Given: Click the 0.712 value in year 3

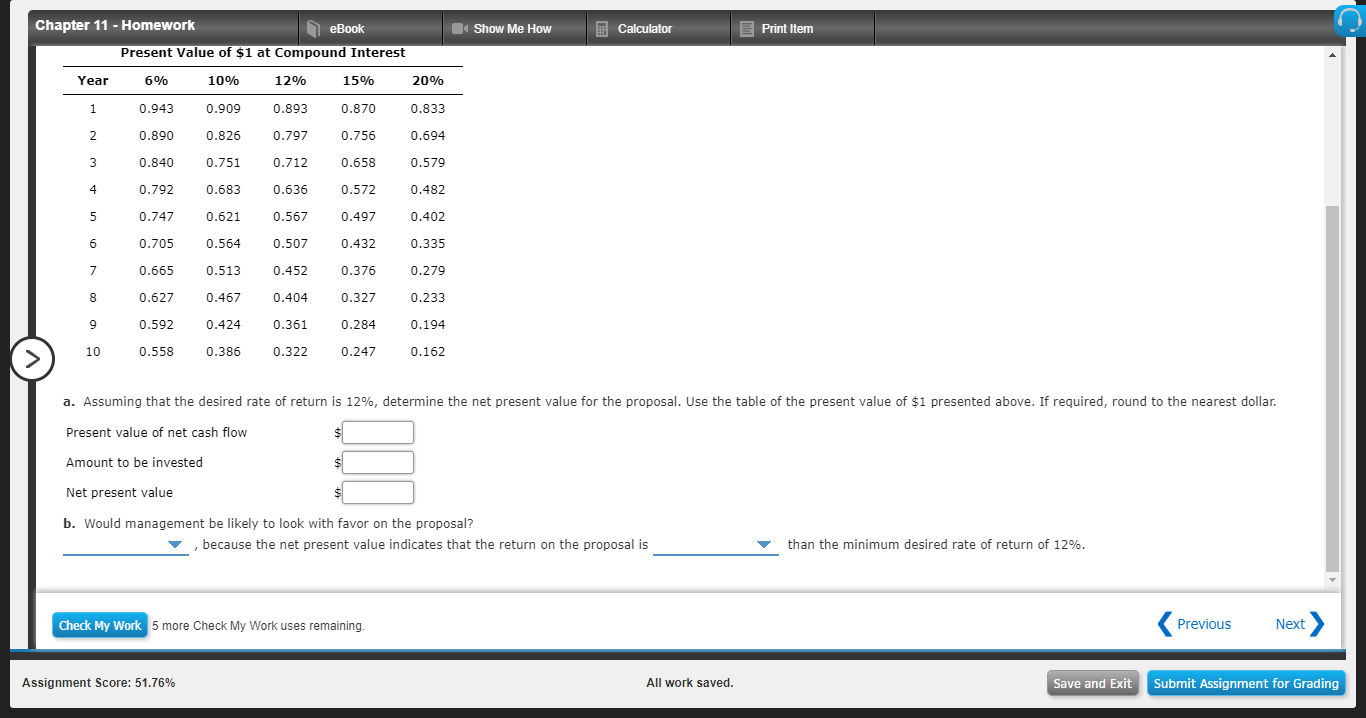Looking at the screenshot, I should pos(290,162).
